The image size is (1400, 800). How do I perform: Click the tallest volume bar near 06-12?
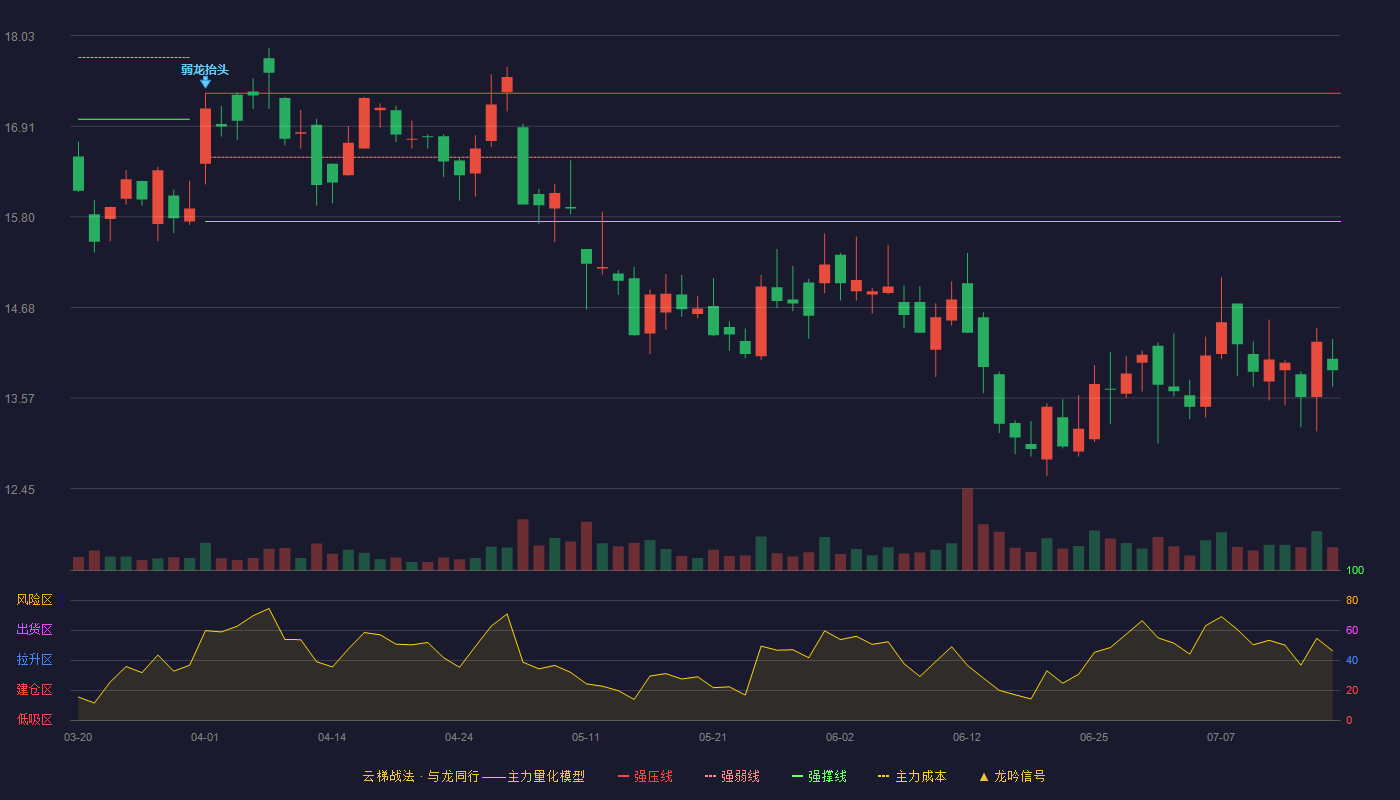click(x=967, y=529)
